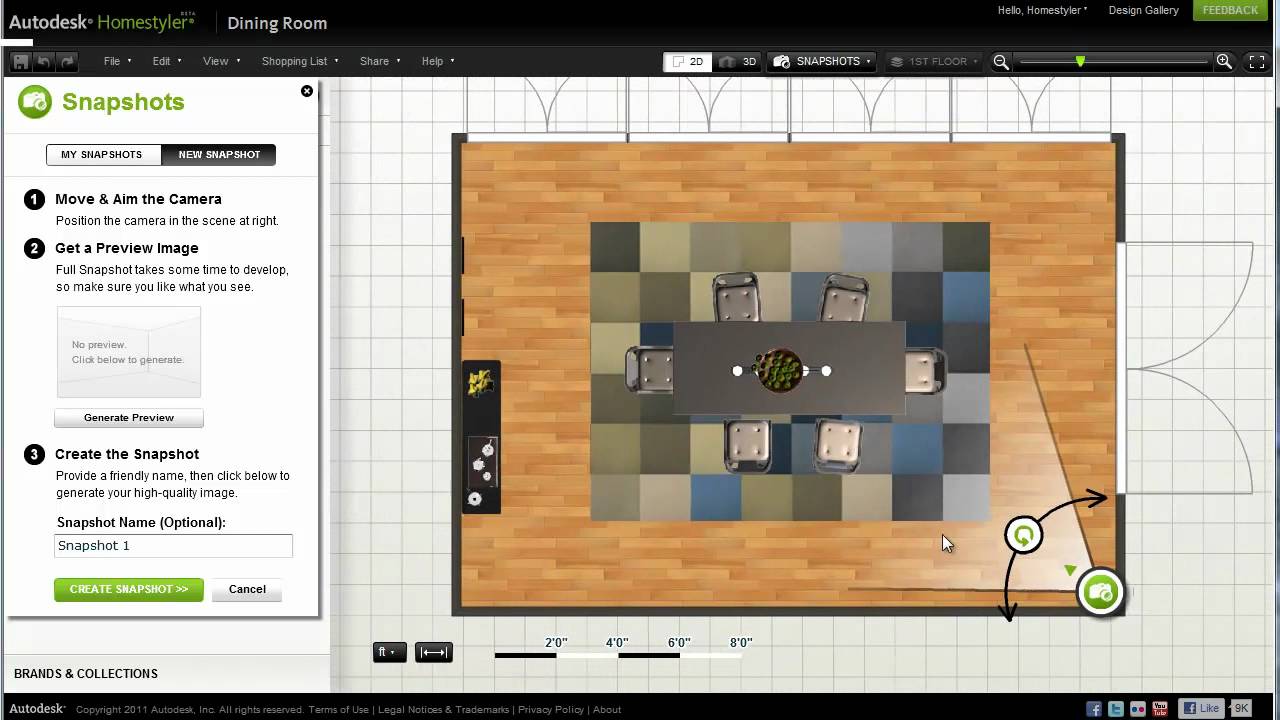This screenshot has width=1280, height=720.
Task: Open the Privacy Policy link
Action: (x=551, y=709)
